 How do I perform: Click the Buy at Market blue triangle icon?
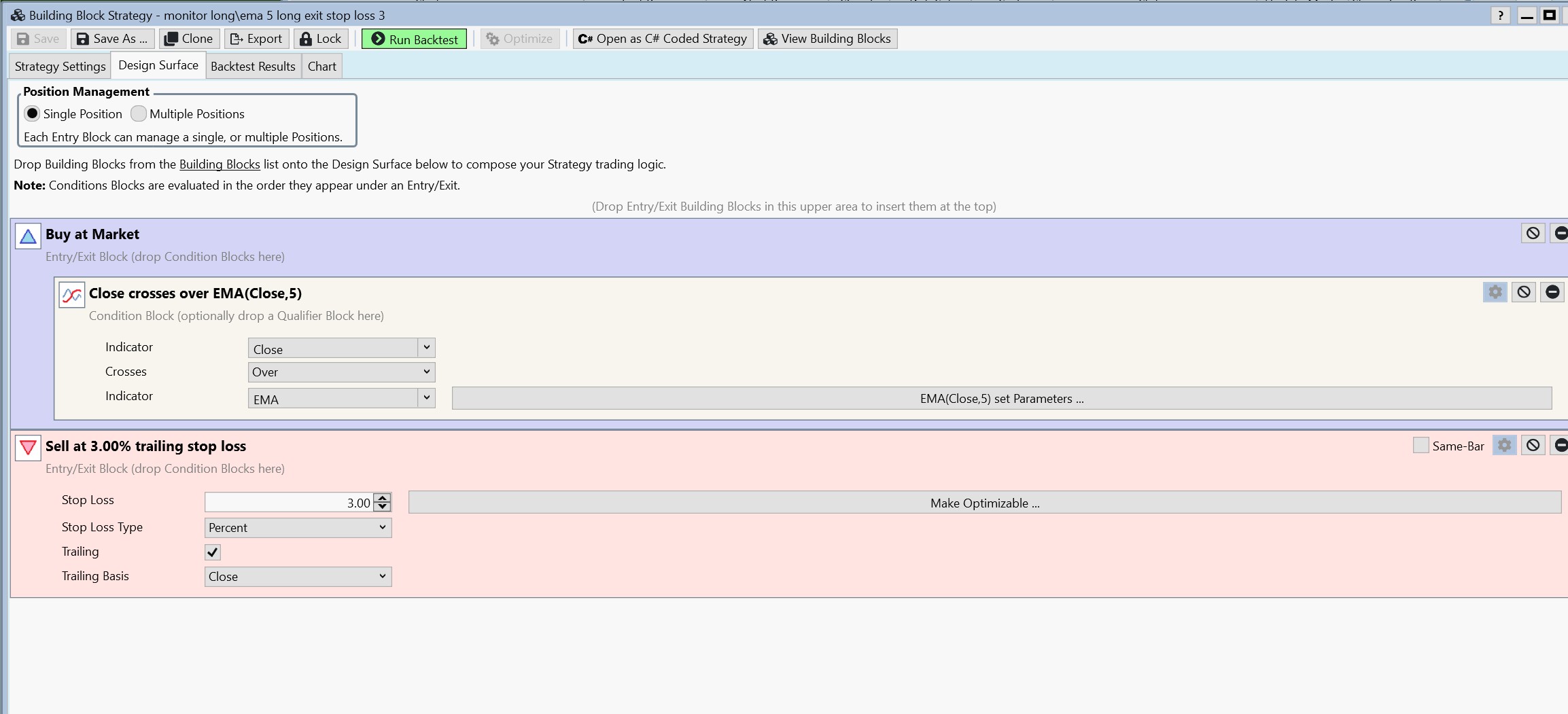28,236
